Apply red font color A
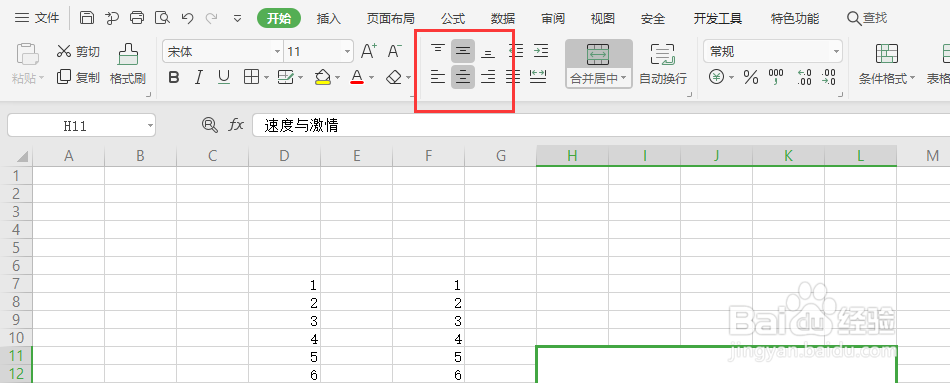This screenshot has height=383, width=950. pos(357,77)
